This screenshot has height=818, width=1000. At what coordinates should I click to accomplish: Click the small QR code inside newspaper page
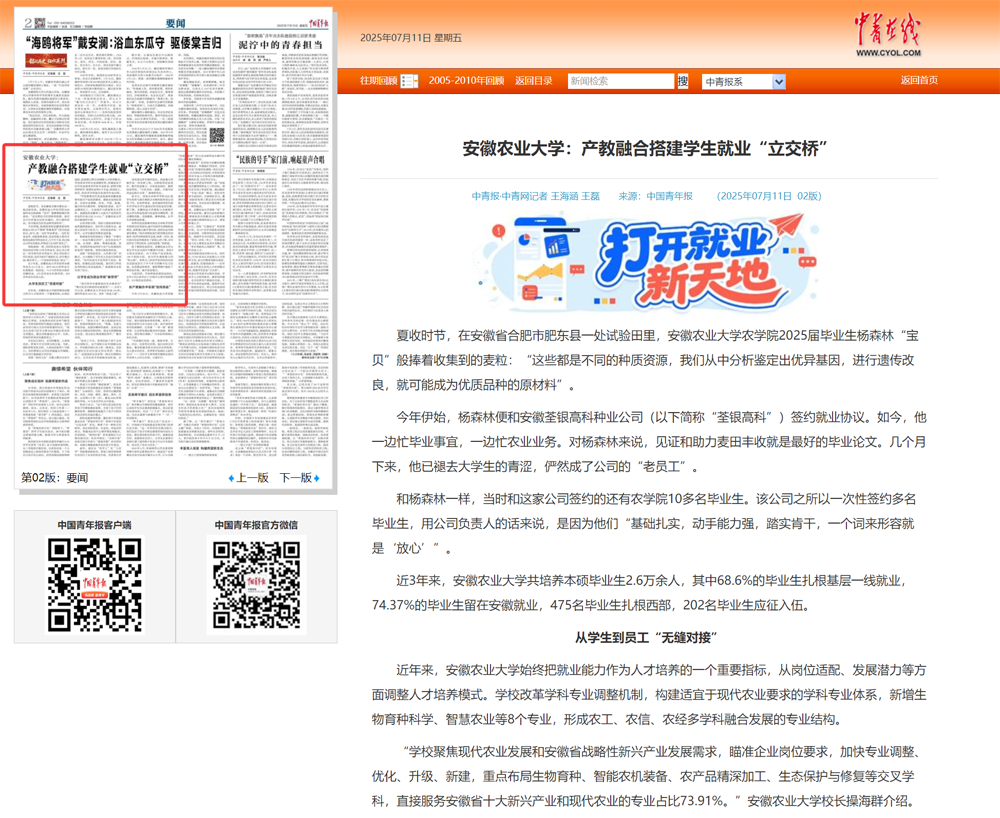217,134
